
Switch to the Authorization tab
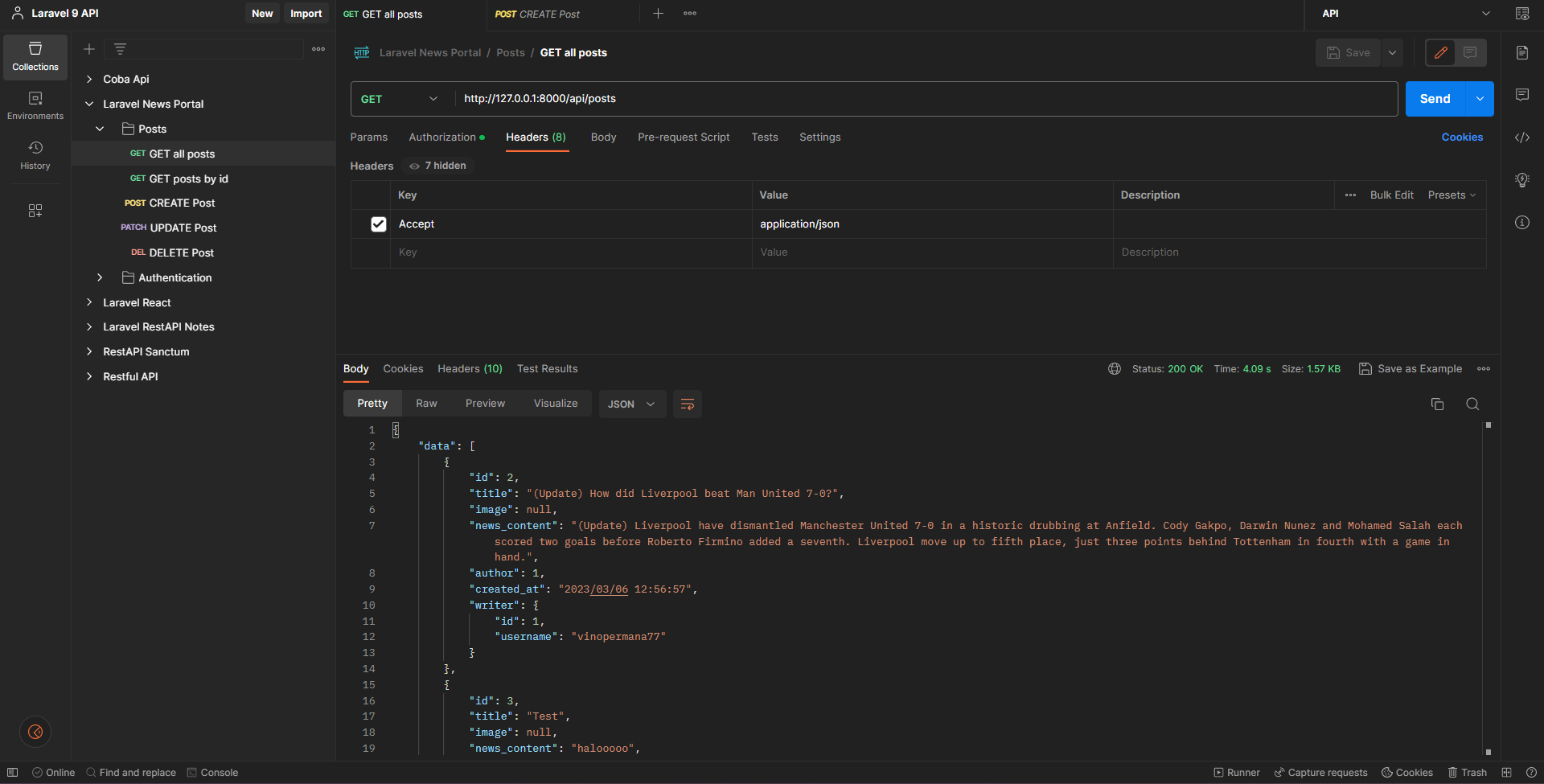(x=446, y=138)
